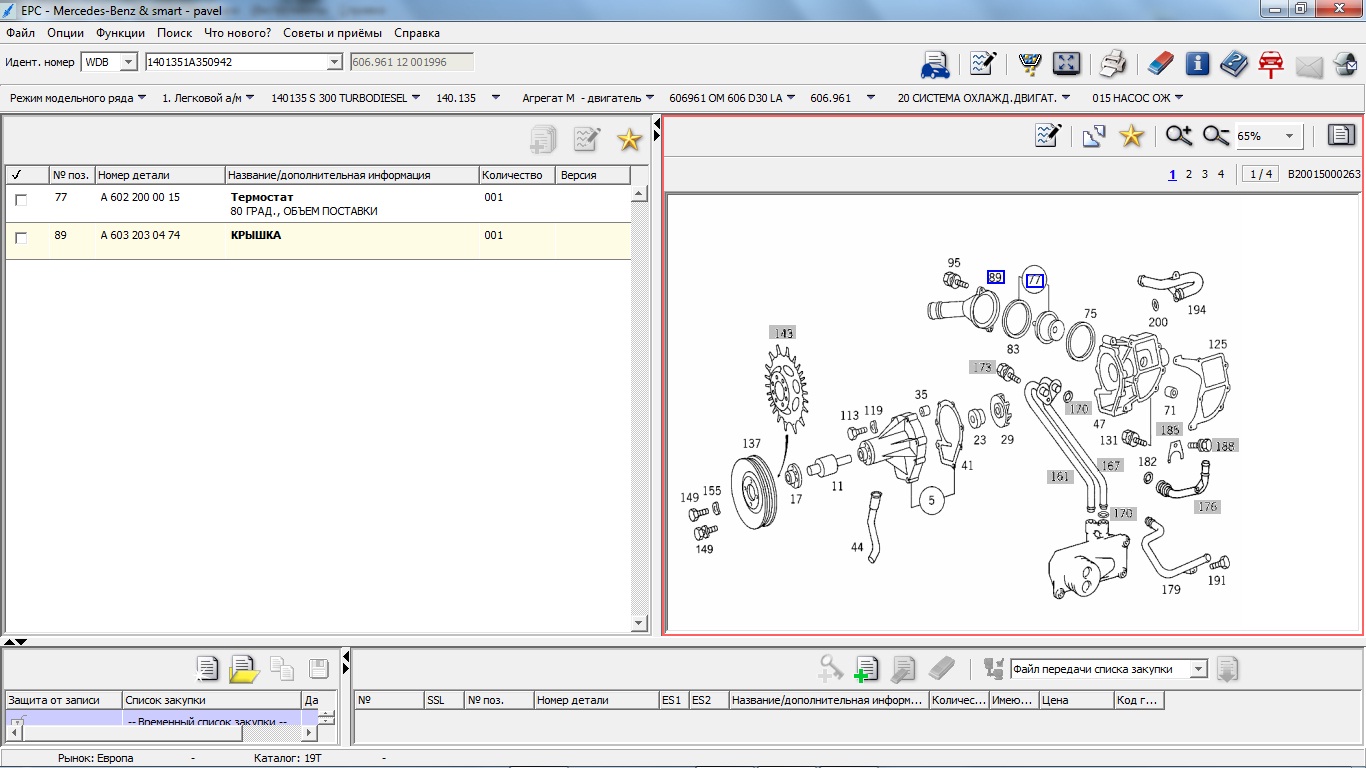Open the Файл передачи списка закупки dropdown
The height and width of the screenshot is (768, 1366).
click(x=1199, y=669)
